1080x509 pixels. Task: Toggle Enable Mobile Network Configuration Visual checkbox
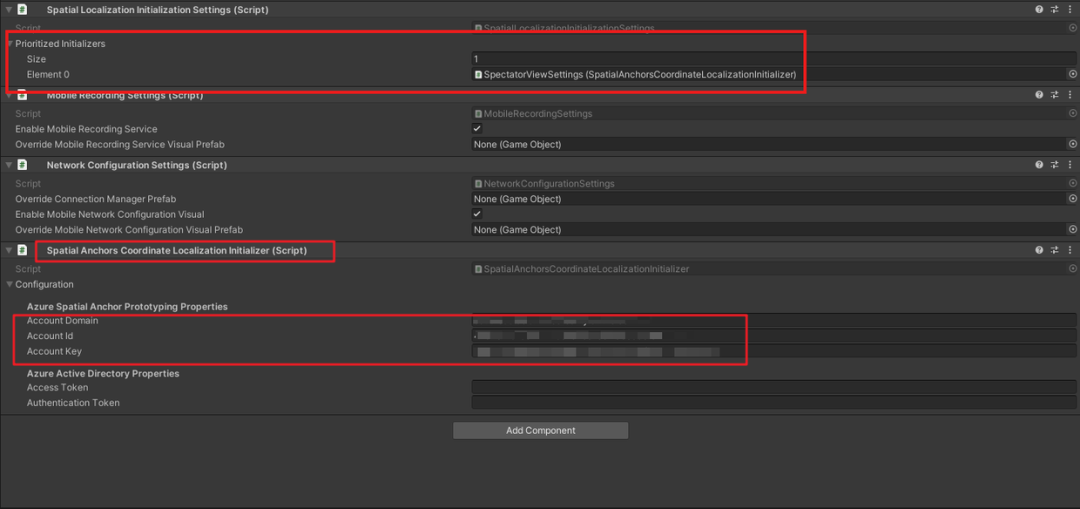pos(477,214)
